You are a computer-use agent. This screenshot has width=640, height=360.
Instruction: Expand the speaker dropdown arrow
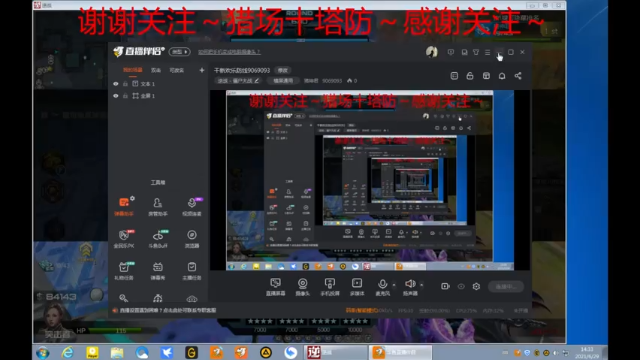click(422, 284)
